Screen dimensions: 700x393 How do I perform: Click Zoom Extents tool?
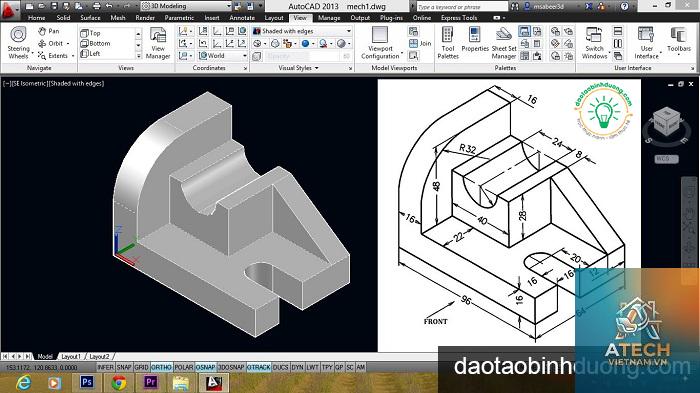pyautogui.click(x=53, y=56)
